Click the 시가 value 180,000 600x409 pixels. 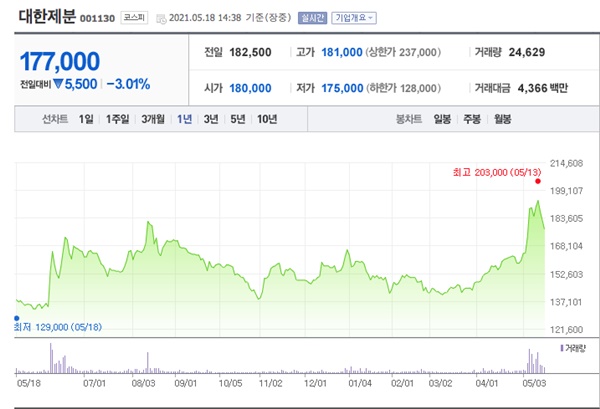pos(250,88)
